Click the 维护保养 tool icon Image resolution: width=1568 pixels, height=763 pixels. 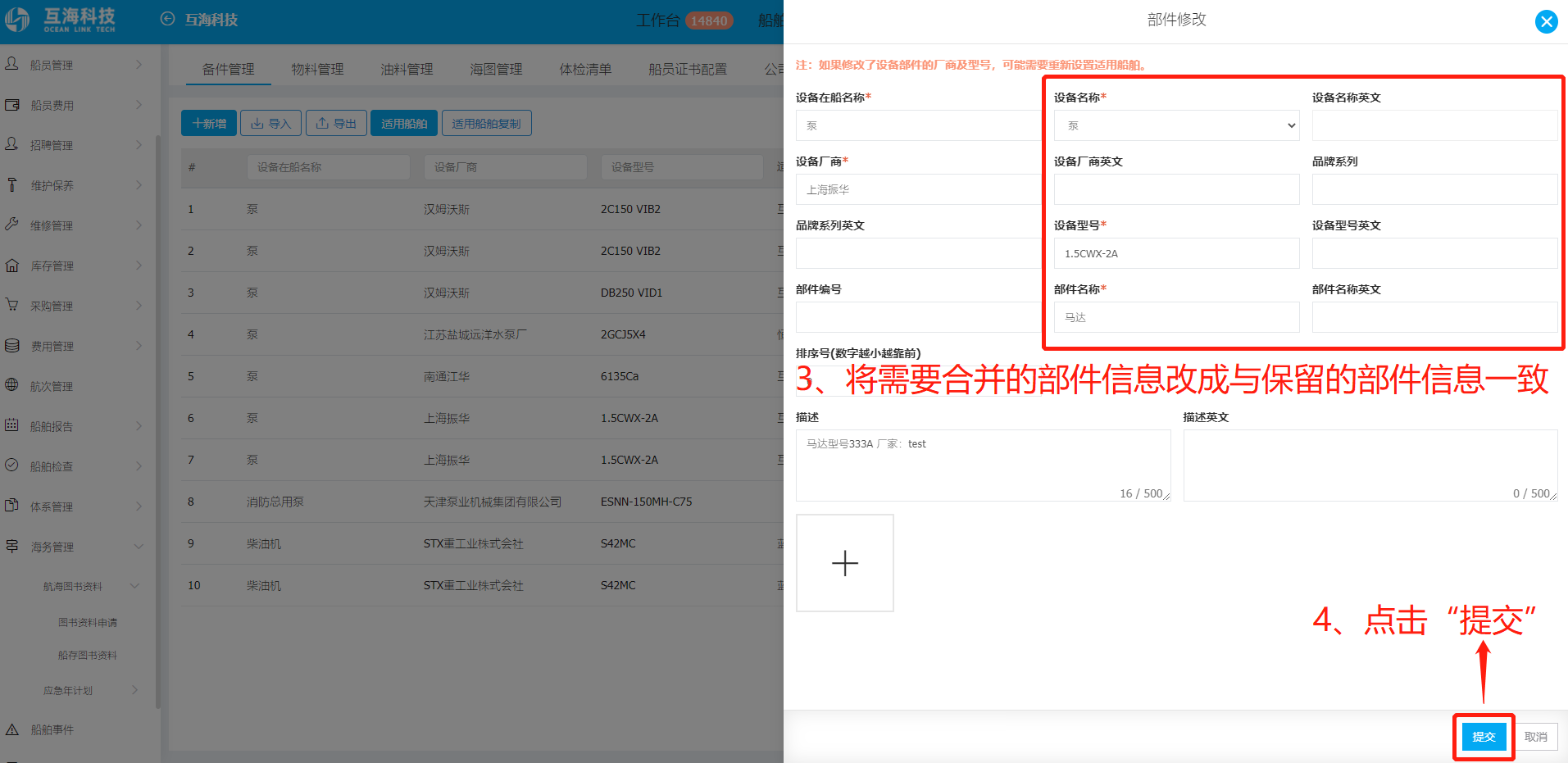click(x=12, y=184)
